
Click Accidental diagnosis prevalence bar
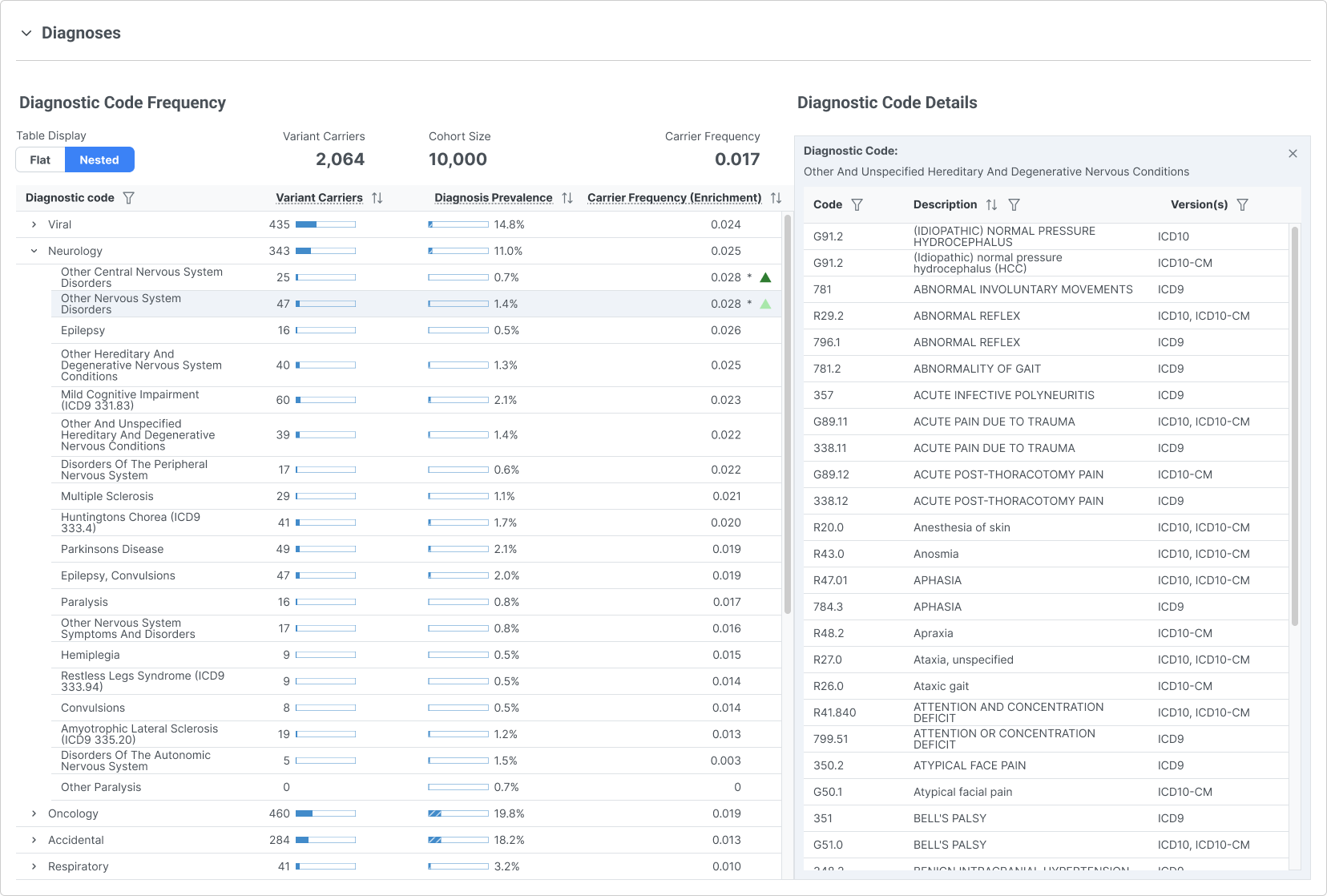(458, 840)
